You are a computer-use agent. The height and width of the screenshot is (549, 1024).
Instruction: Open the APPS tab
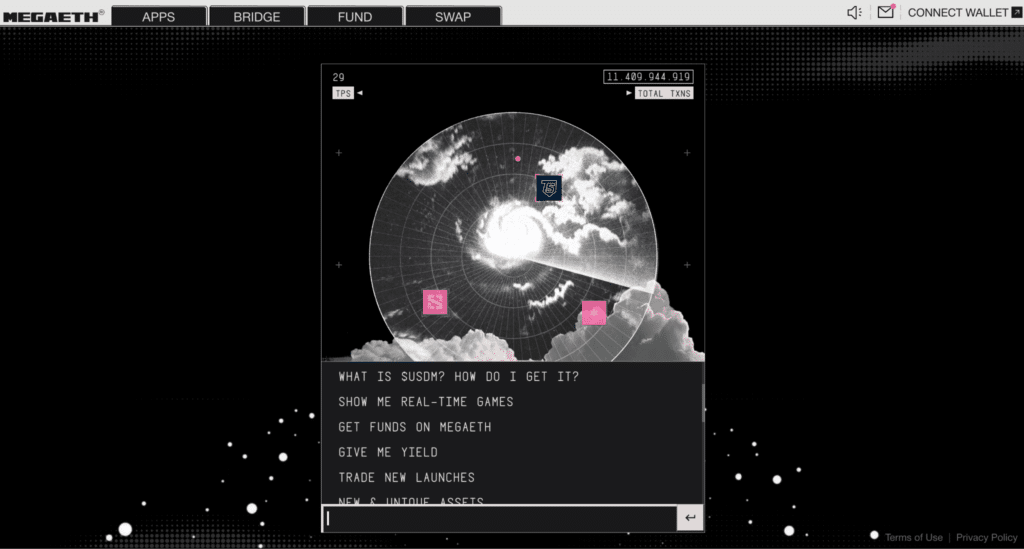point(159,16)
